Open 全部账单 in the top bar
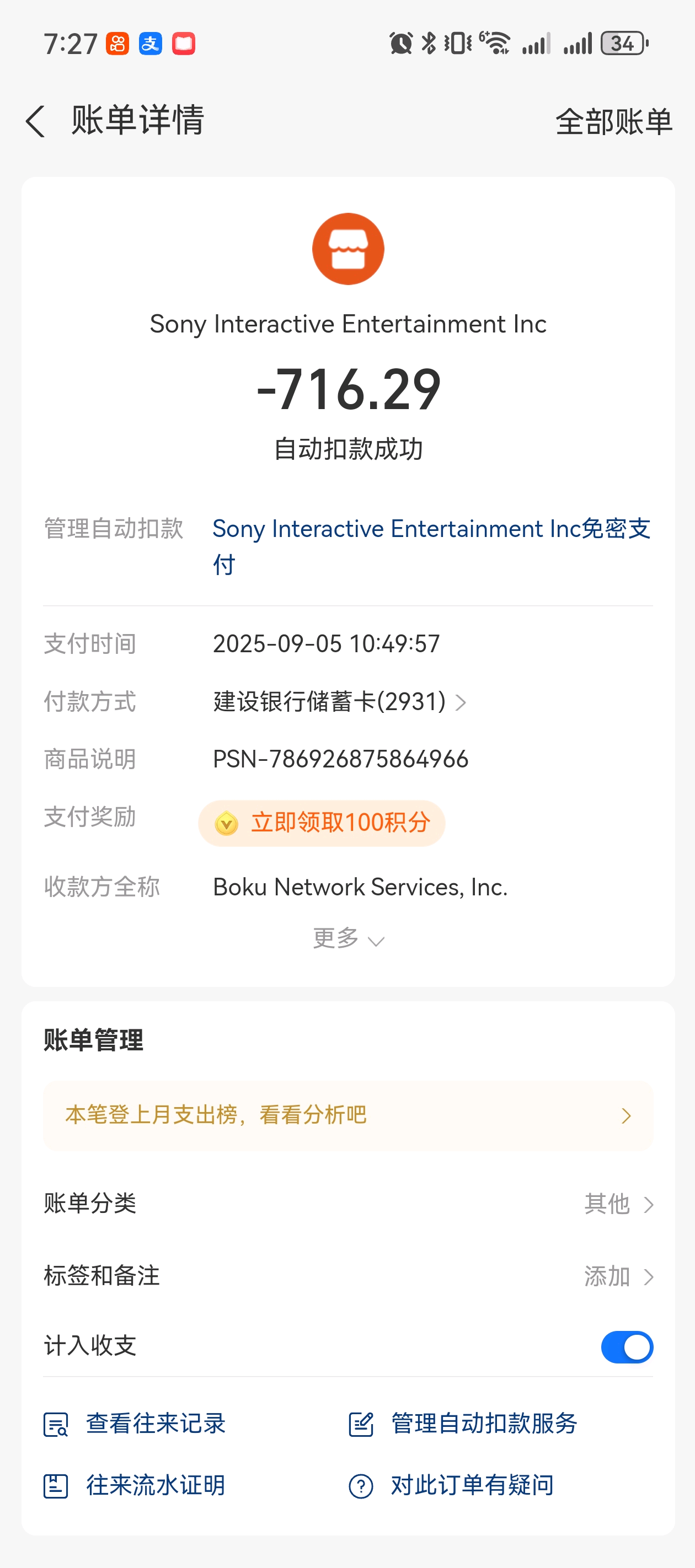Image resolution: width=695 pixels, height=1568 pixels. [x=613, y=122]
